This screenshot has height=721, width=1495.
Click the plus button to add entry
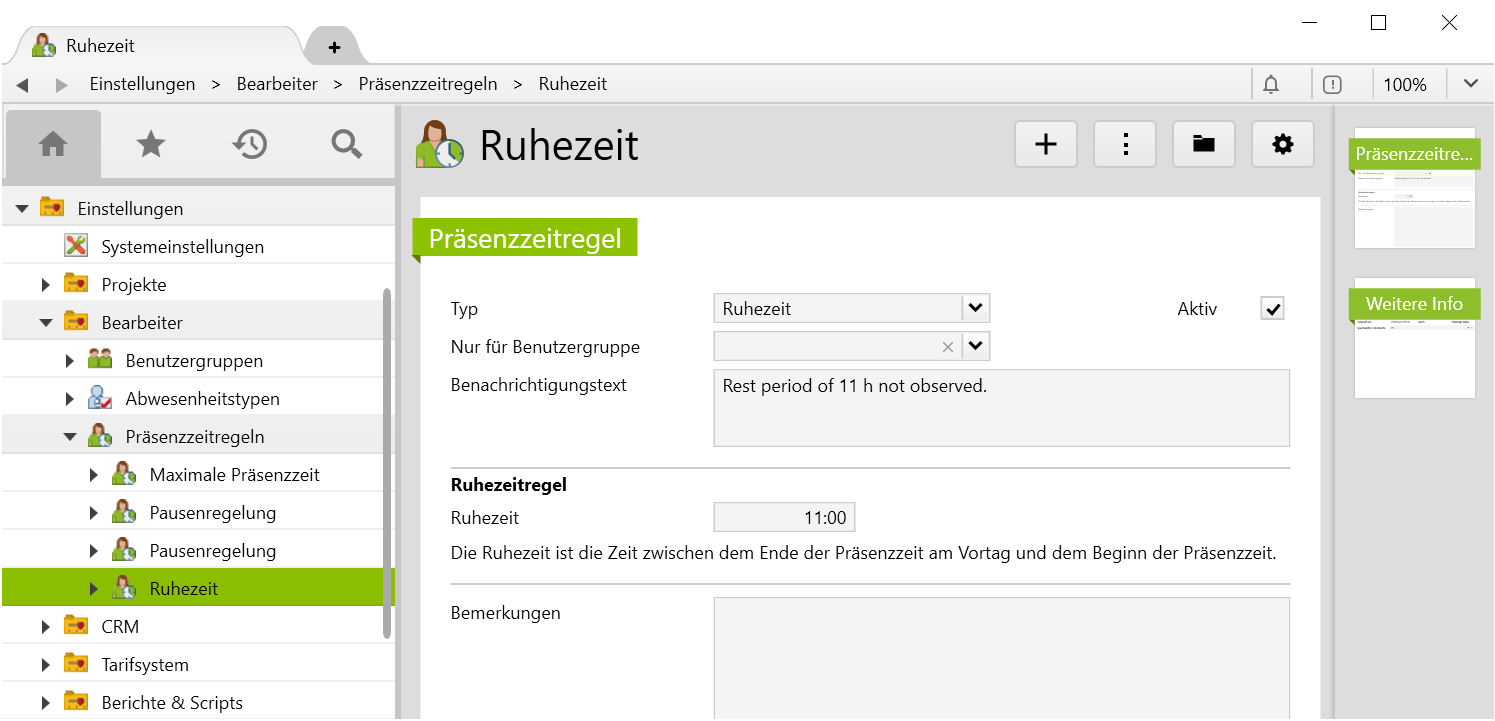[x=1045, y=145]
